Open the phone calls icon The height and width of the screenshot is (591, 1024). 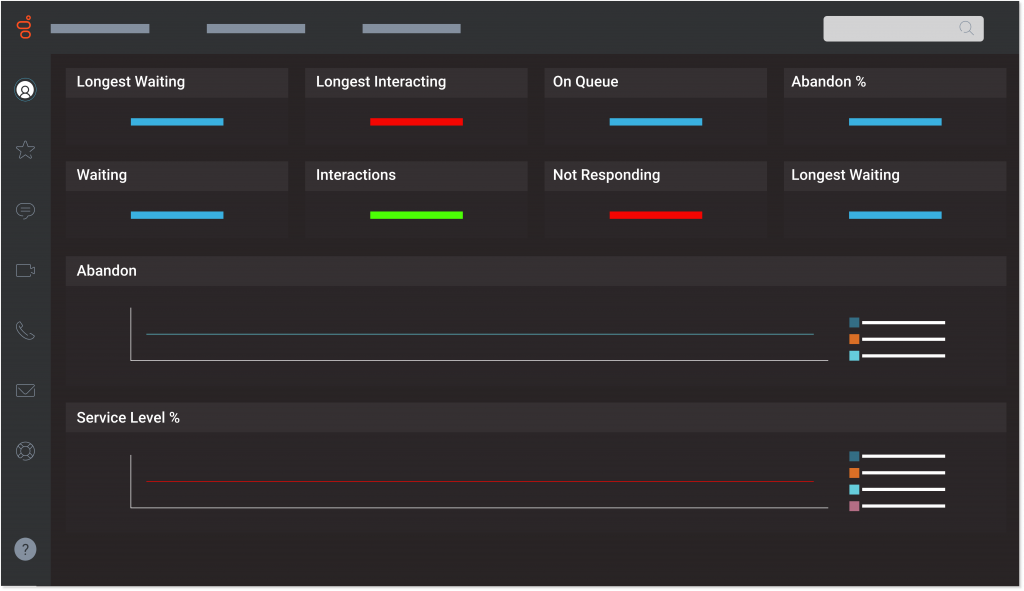[x=26, y=331]
